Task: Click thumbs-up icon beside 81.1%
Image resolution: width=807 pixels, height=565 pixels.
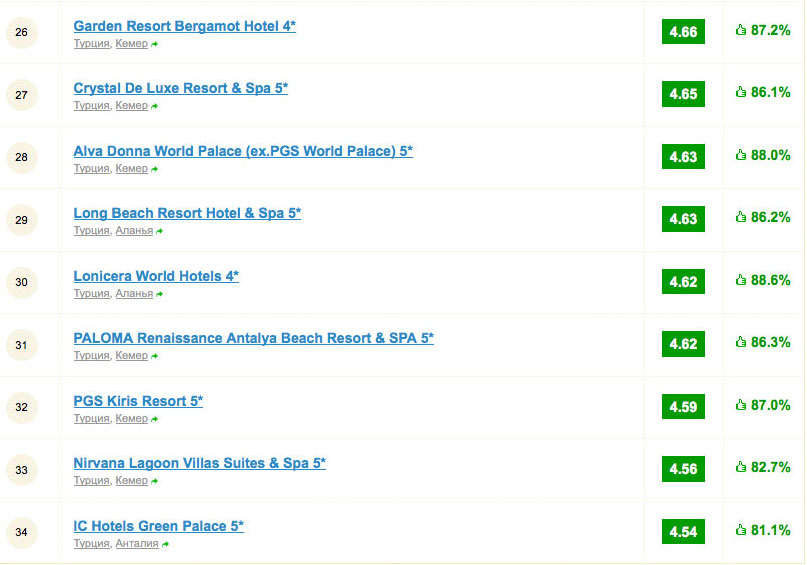Action: 741,530
